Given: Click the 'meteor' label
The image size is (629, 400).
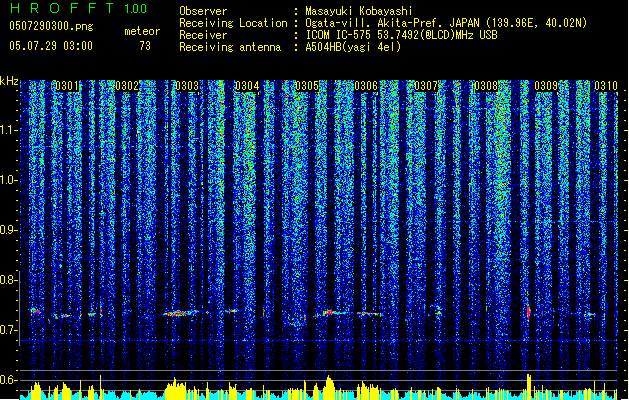Looking at the screenshot, I should [142, 31].
